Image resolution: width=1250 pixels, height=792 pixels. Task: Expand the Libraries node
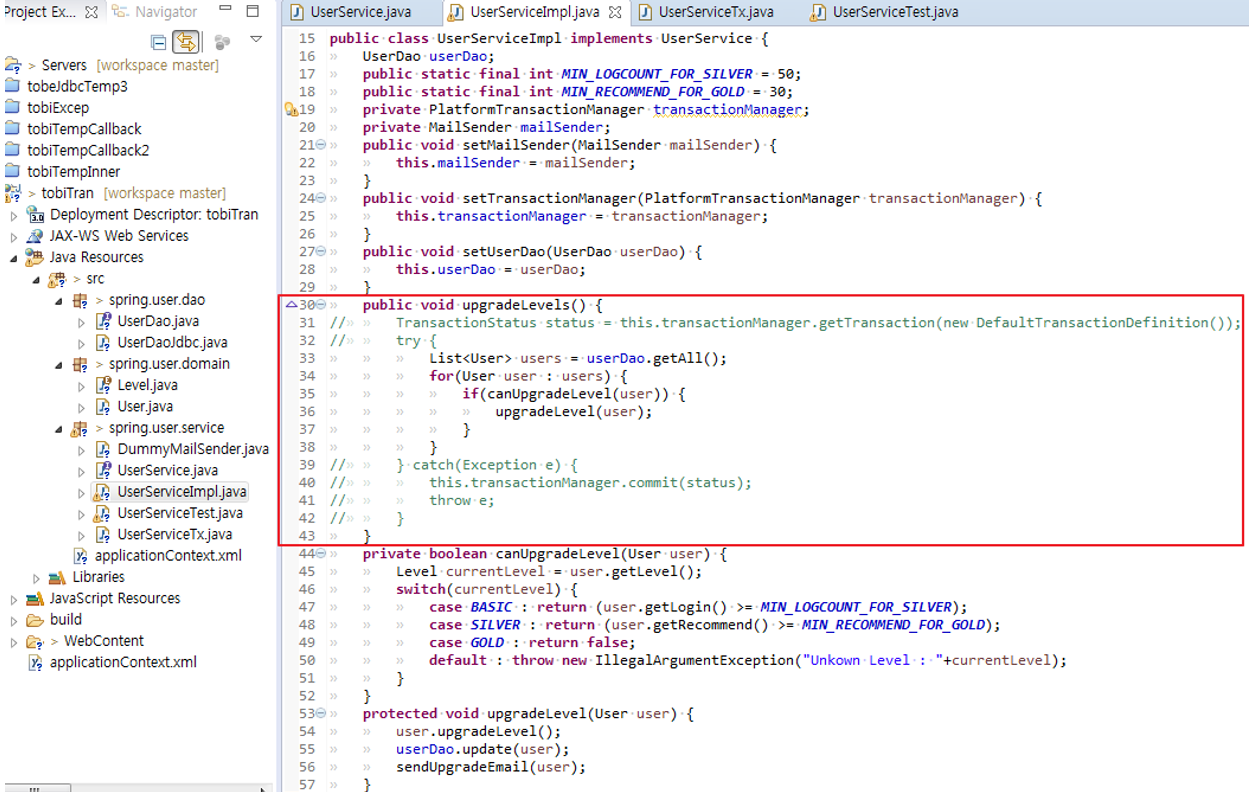[37, 578]
